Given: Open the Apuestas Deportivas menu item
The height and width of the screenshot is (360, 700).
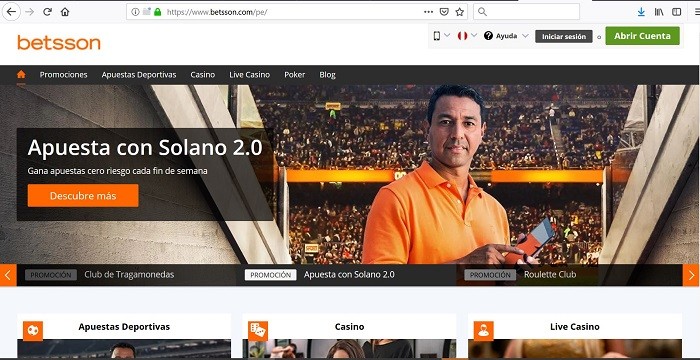Looking at the screenshot, I should [x=139, y=75].
